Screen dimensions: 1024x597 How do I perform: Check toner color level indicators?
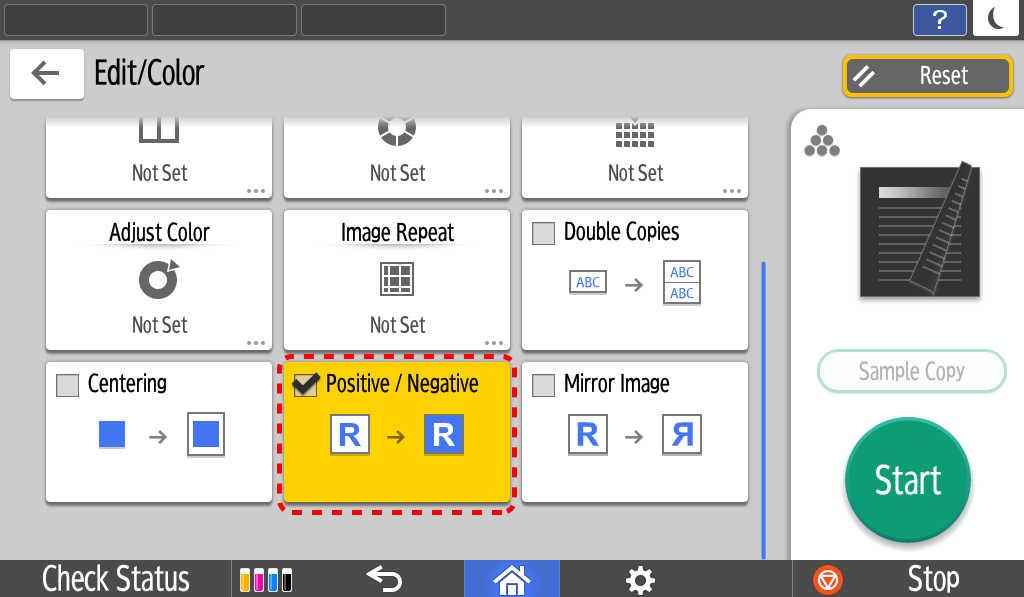pyautogui.click(x=265, y=579)
